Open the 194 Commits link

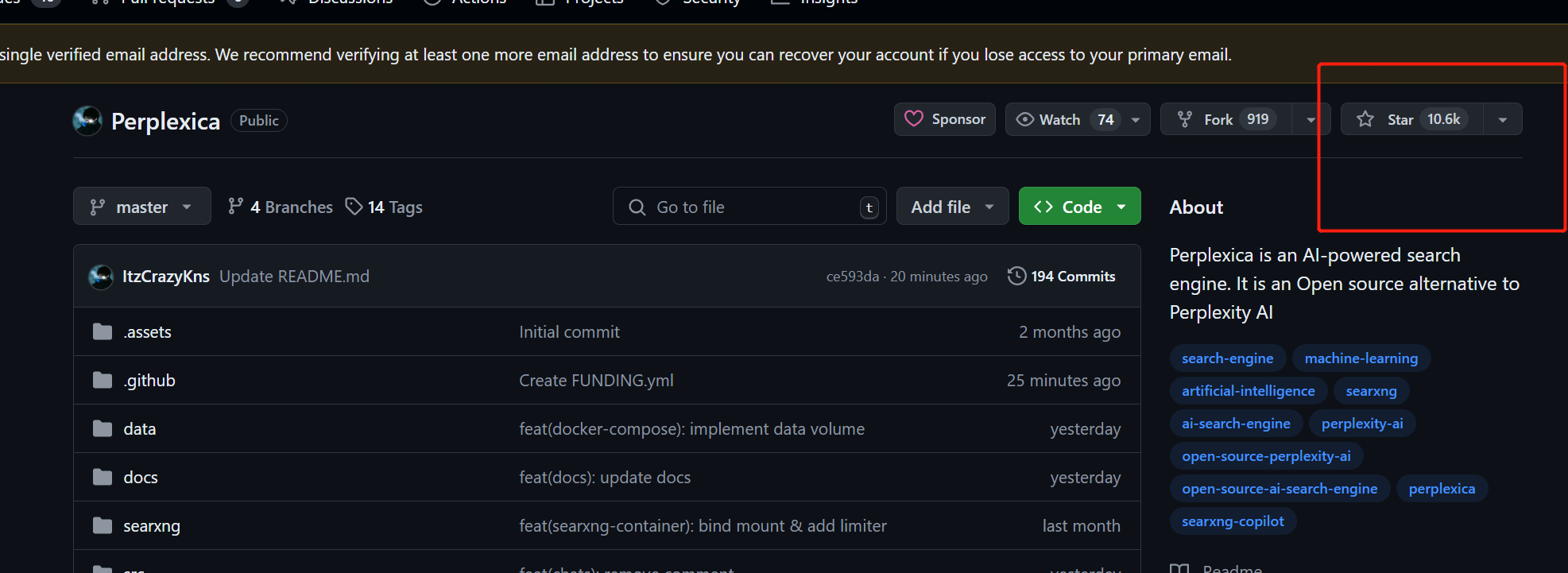tap(1062, 276)
